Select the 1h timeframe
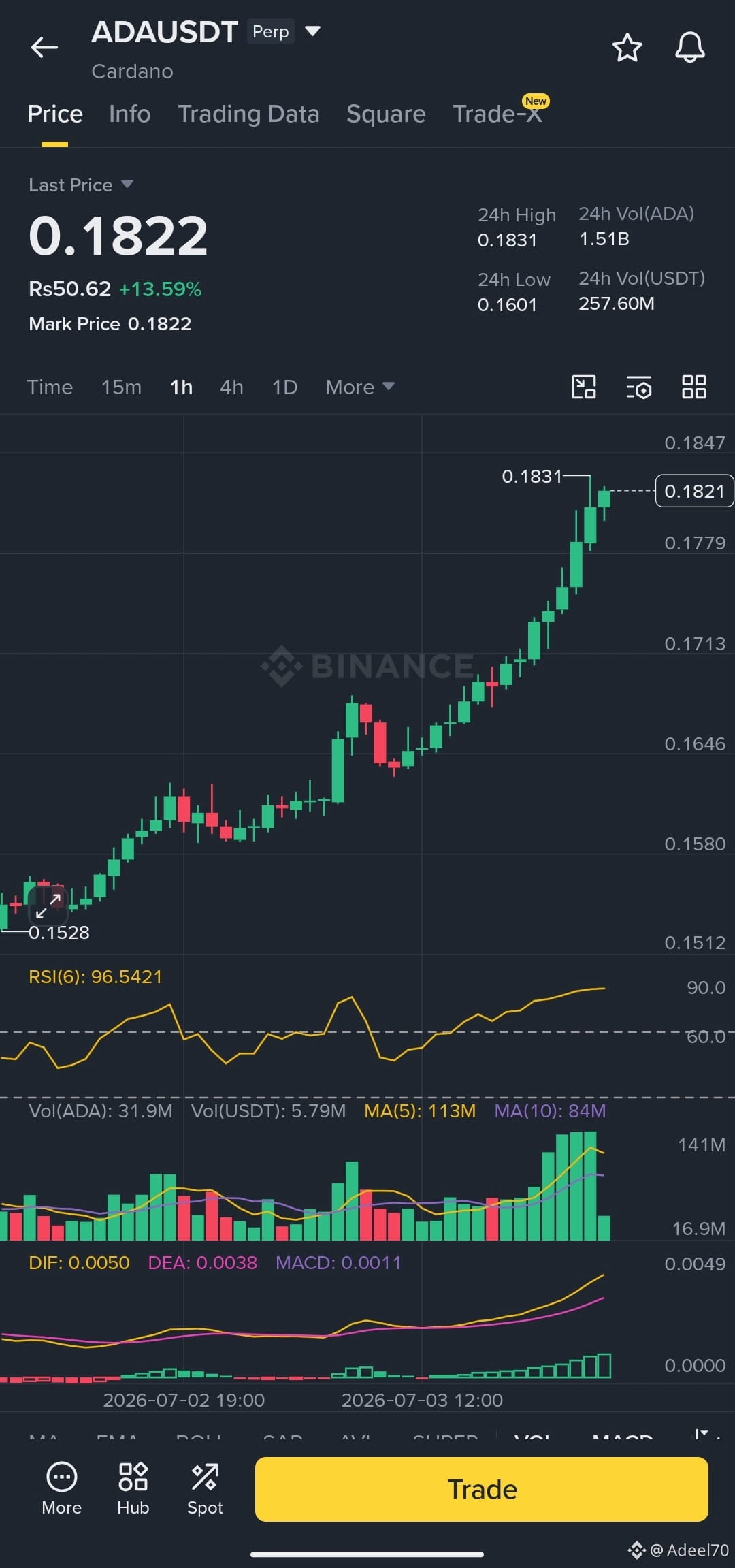Screen dimensions: 735x1568 (181, 387)
